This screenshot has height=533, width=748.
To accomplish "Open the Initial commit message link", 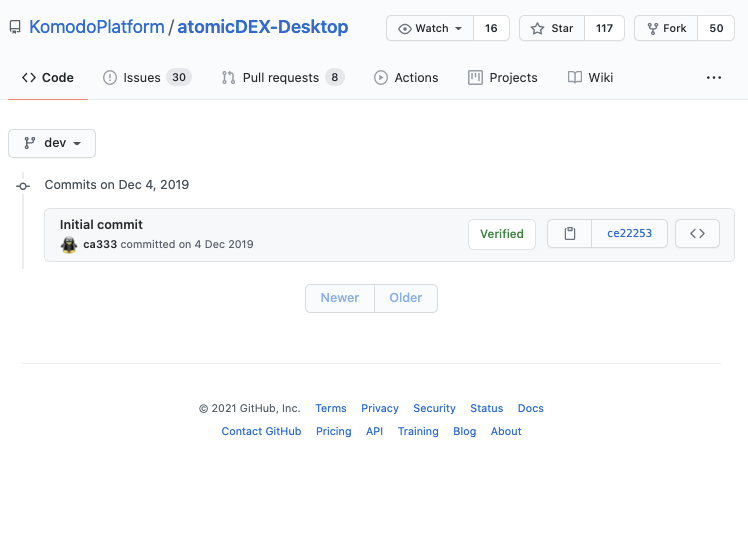I will tap(101, 224).
